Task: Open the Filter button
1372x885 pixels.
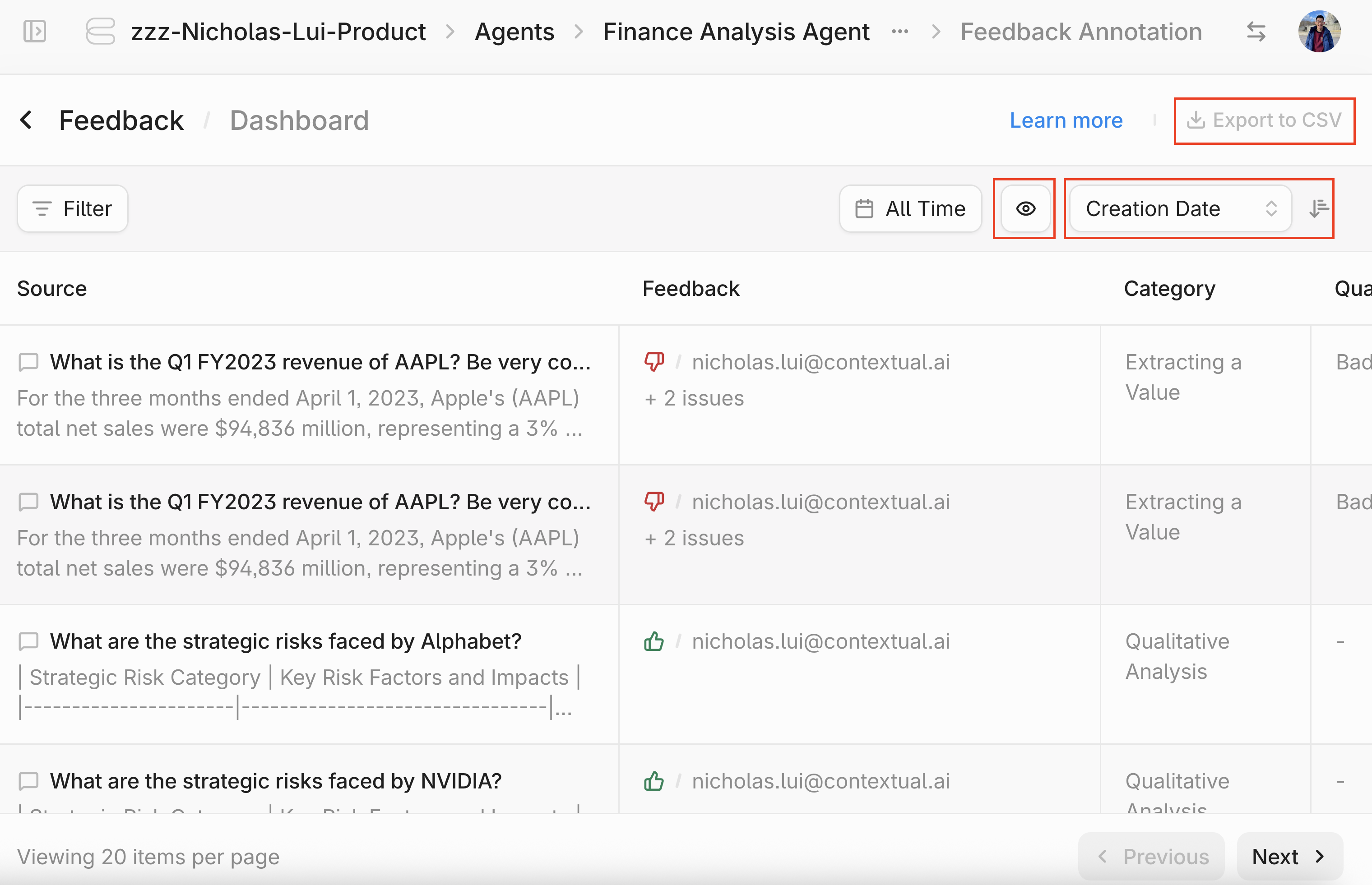Action: pyautogui.click(x=73, y=208)
